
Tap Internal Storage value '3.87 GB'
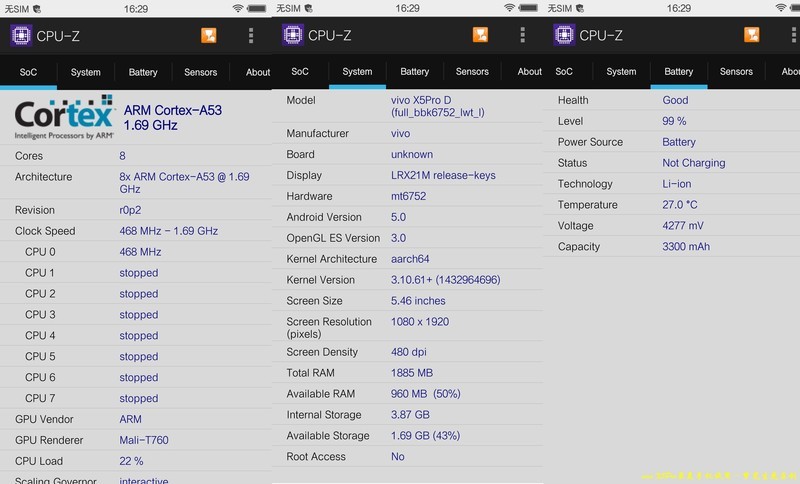410,415
